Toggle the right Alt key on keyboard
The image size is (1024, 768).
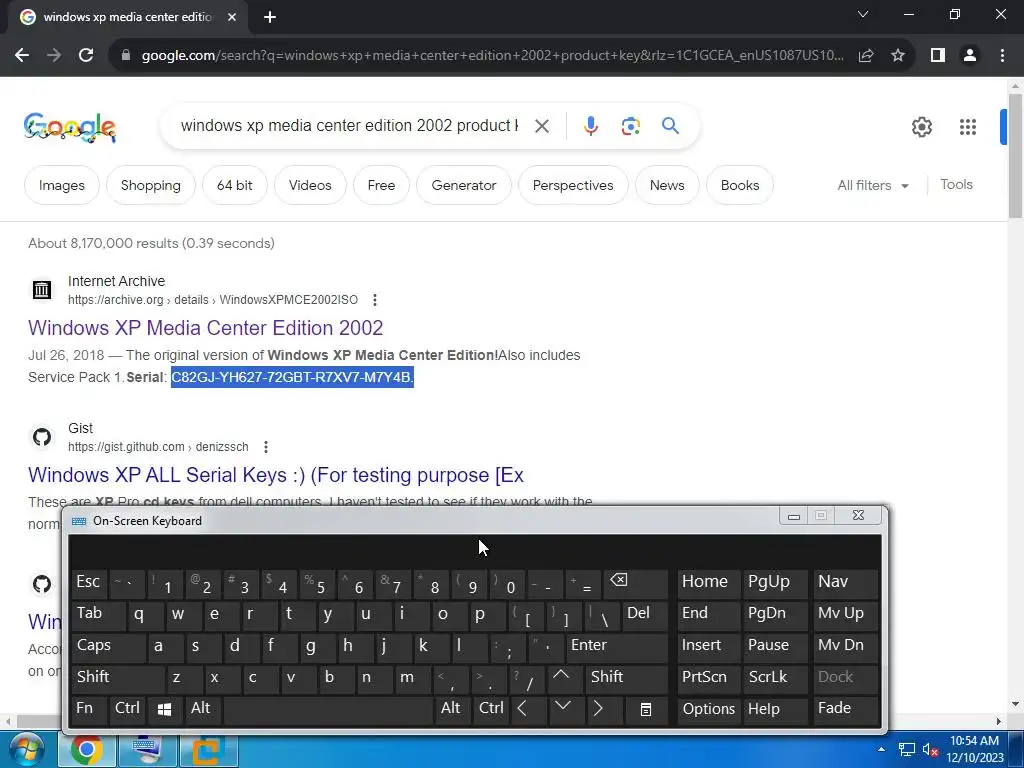[x=452, y=709]
